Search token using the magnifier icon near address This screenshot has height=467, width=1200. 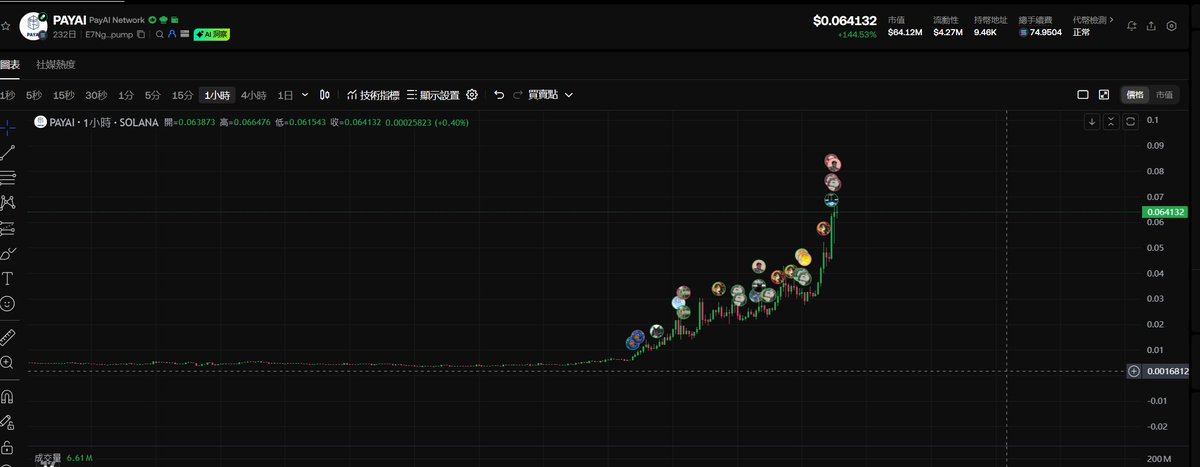(159, 34)
